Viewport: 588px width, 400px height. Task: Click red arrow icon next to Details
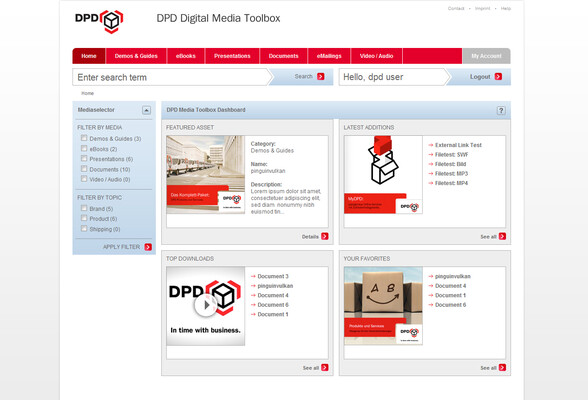coord(325,237)
